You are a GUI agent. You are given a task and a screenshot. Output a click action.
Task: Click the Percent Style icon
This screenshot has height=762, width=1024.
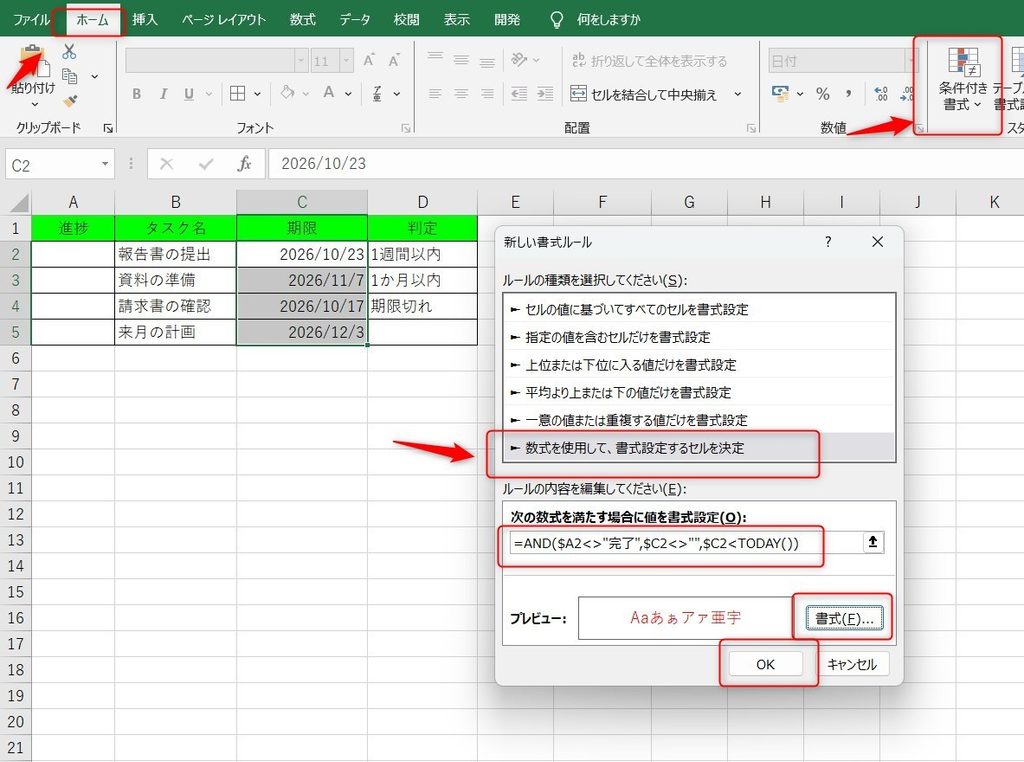tap(823, 94)
